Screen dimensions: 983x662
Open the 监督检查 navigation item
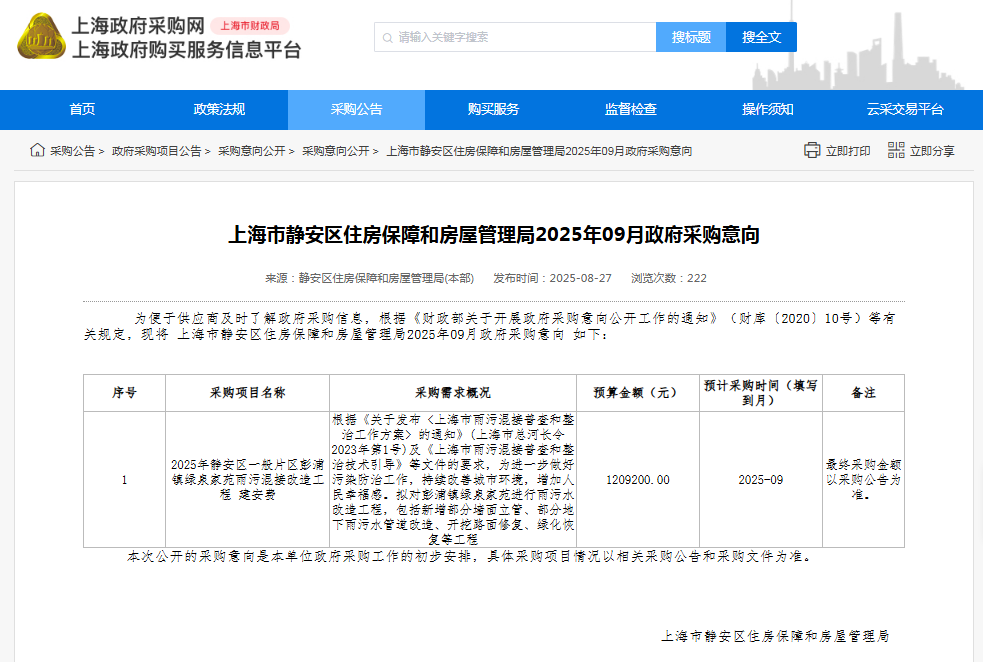[x=630, y=110]
